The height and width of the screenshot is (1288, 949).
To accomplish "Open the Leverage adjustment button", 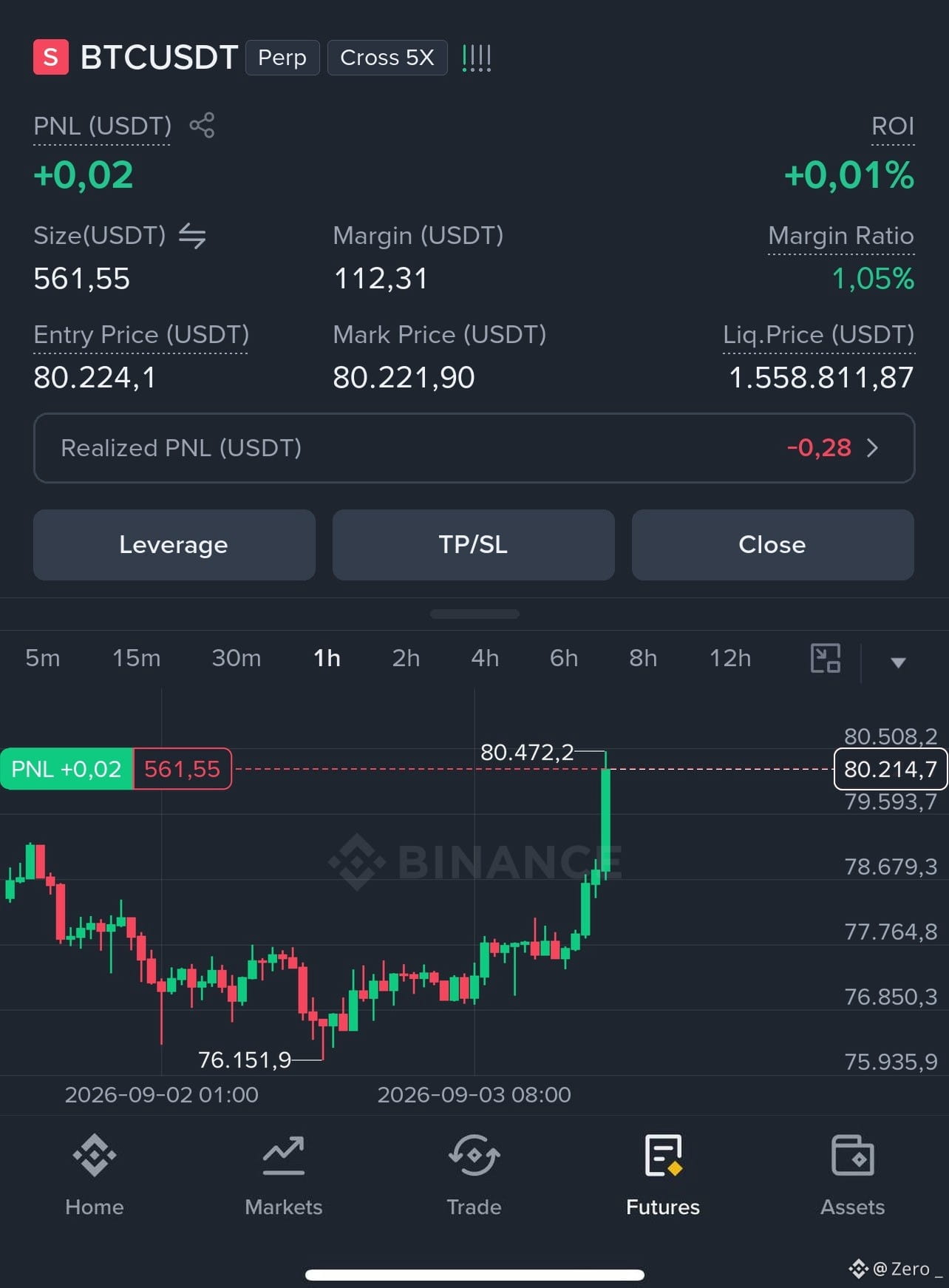I will pyautogui.click(x=174, y=545).
